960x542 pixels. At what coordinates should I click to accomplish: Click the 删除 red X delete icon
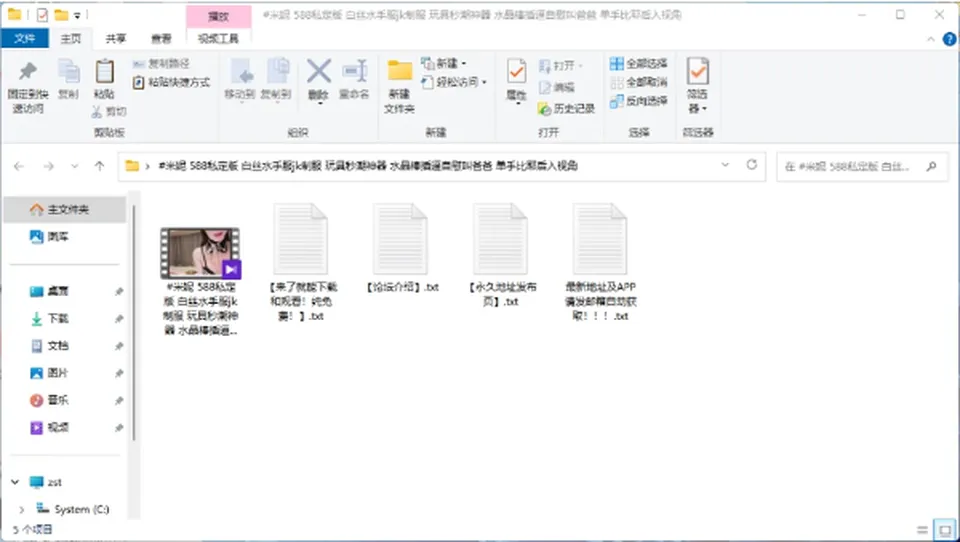click(318, 72)
